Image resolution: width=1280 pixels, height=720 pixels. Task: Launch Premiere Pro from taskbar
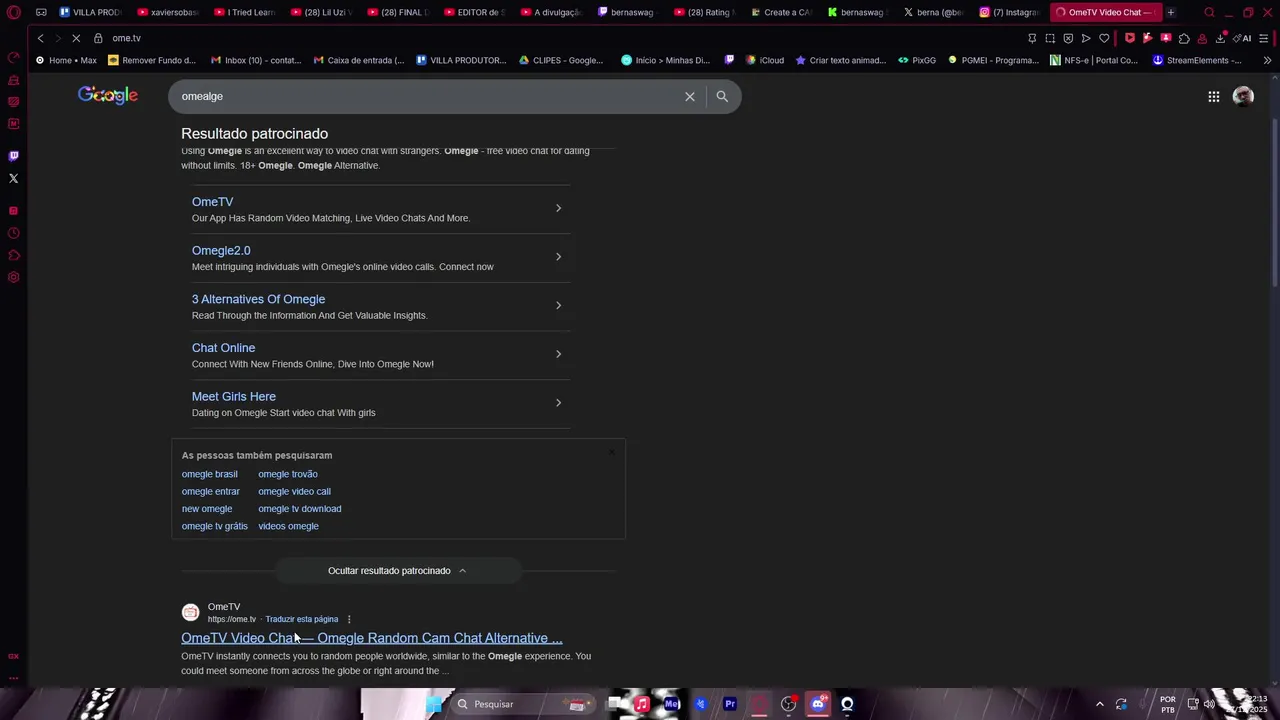point(730,704)
